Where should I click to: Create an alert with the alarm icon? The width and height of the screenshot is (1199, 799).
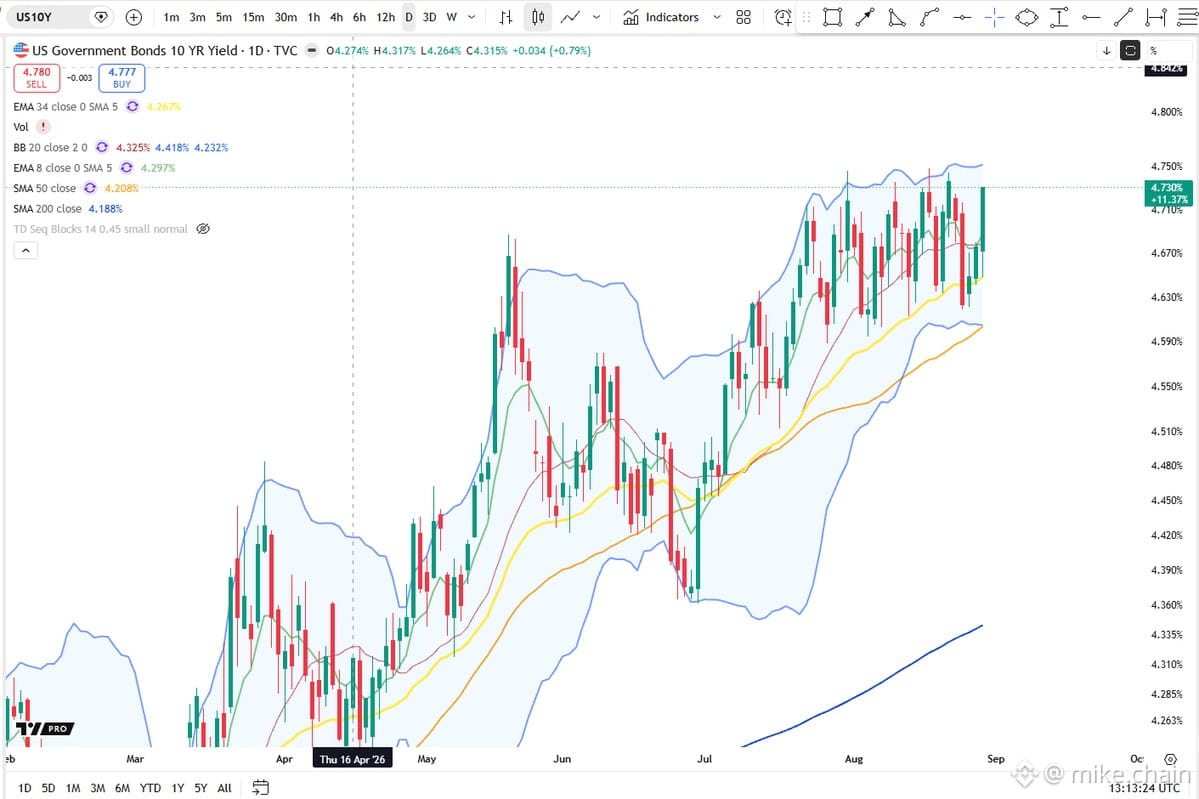783,17
